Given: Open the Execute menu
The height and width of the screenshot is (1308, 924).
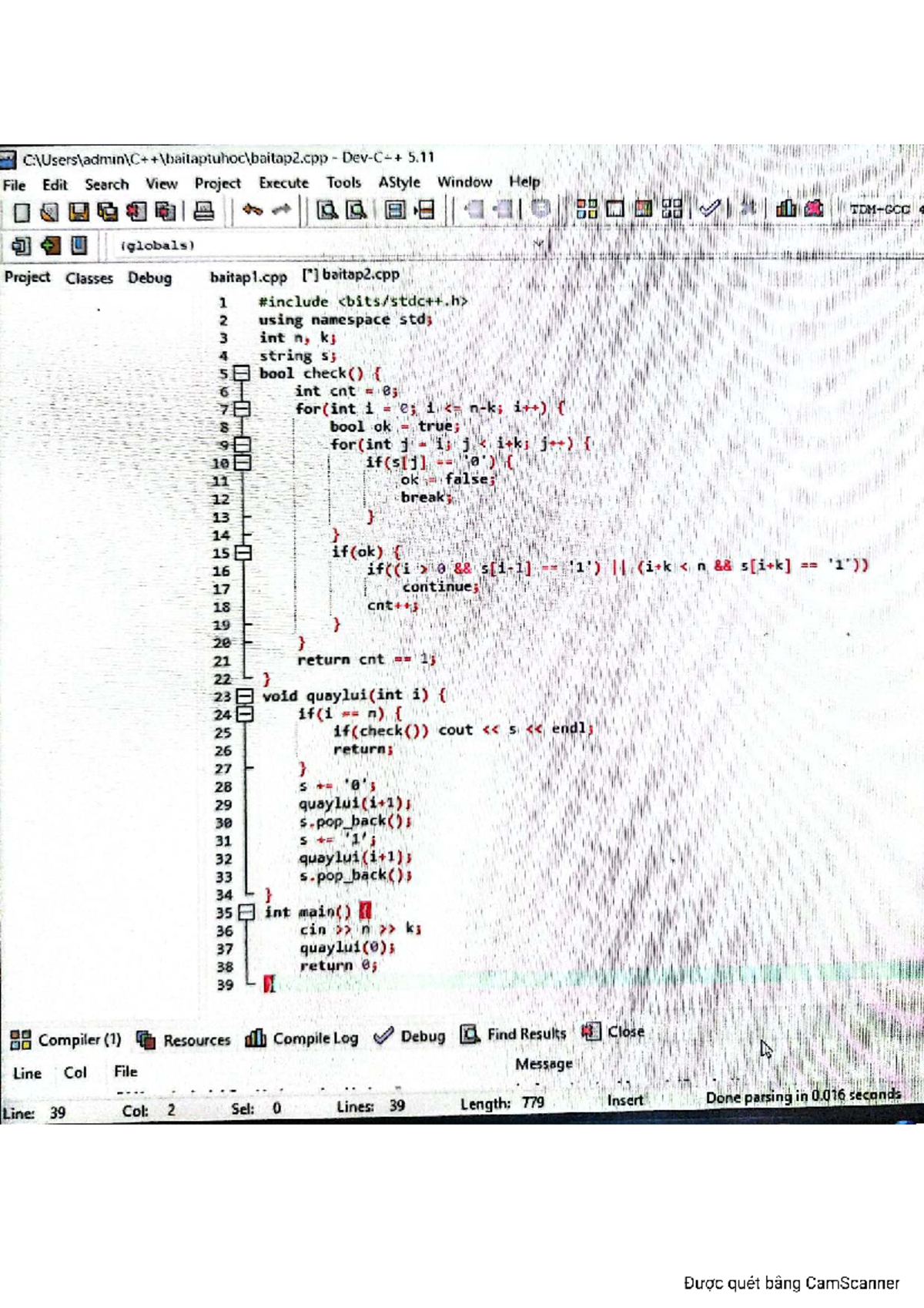Looking at the screenshot, I should tap(283, 183).
